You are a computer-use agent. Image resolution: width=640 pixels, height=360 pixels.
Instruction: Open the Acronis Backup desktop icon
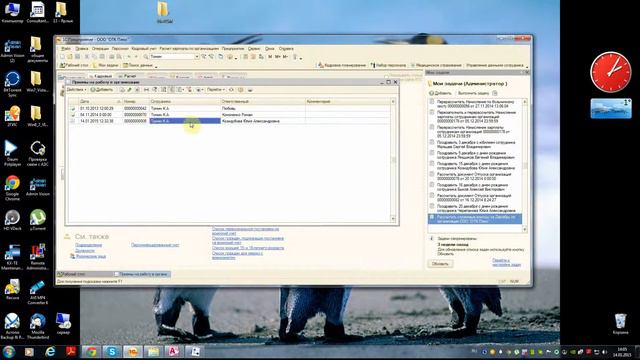(12, 326)
